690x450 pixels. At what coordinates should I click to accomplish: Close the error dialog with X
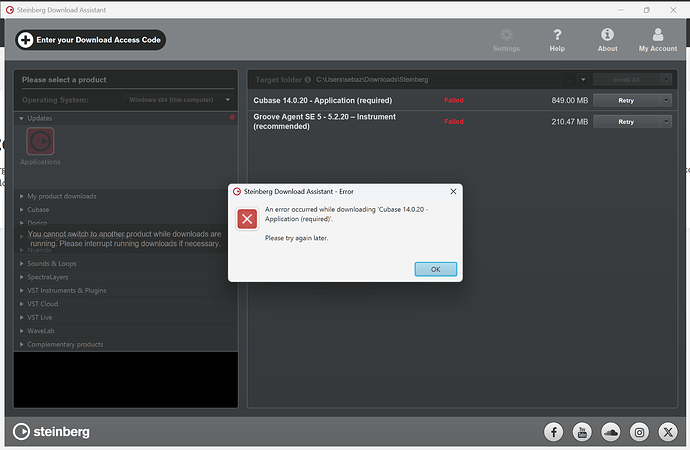[x=453, y=191]
